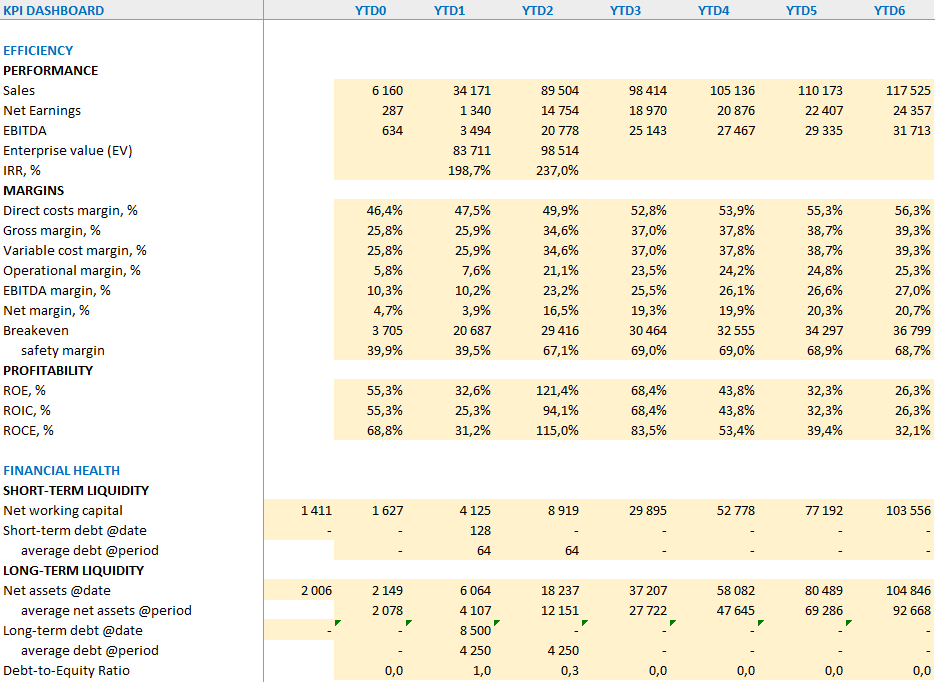
Task: Select the YTD6 column header
Action: coord(889,10)
